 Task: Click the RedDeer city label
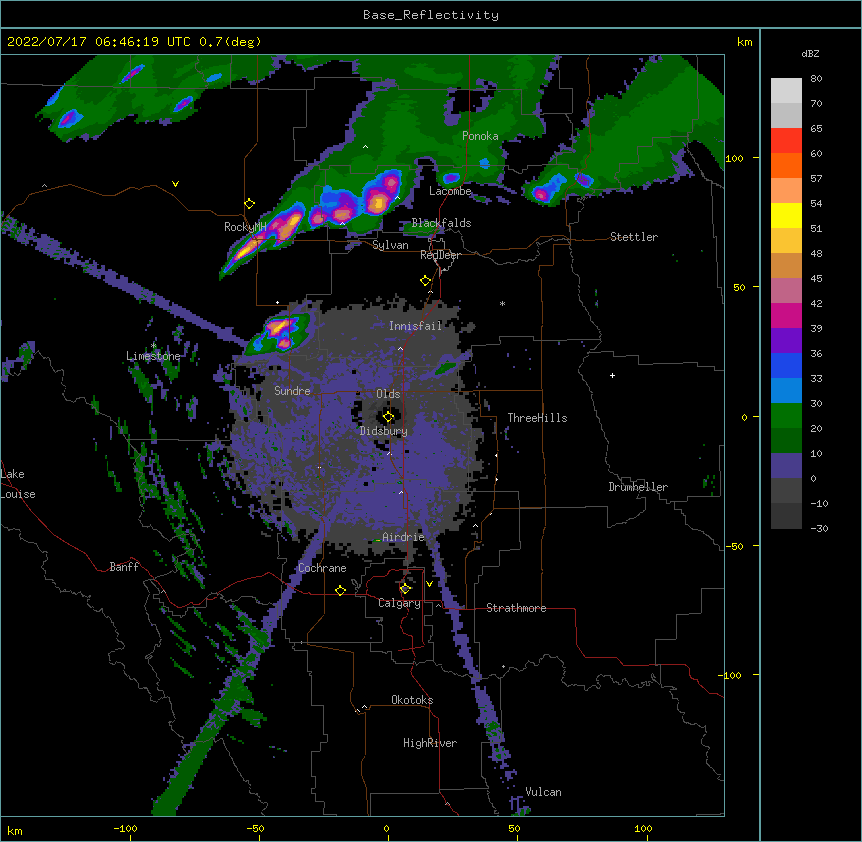(x=440, y=255)
